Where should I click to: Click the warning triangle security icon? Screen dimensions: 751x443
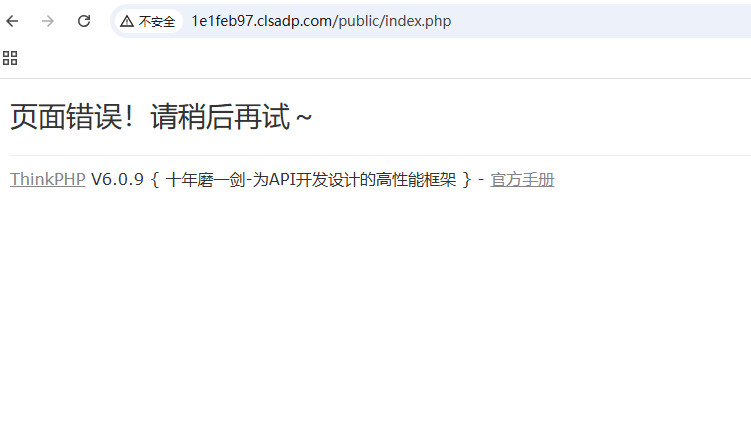pyautogui.click(x=126, y=21)
